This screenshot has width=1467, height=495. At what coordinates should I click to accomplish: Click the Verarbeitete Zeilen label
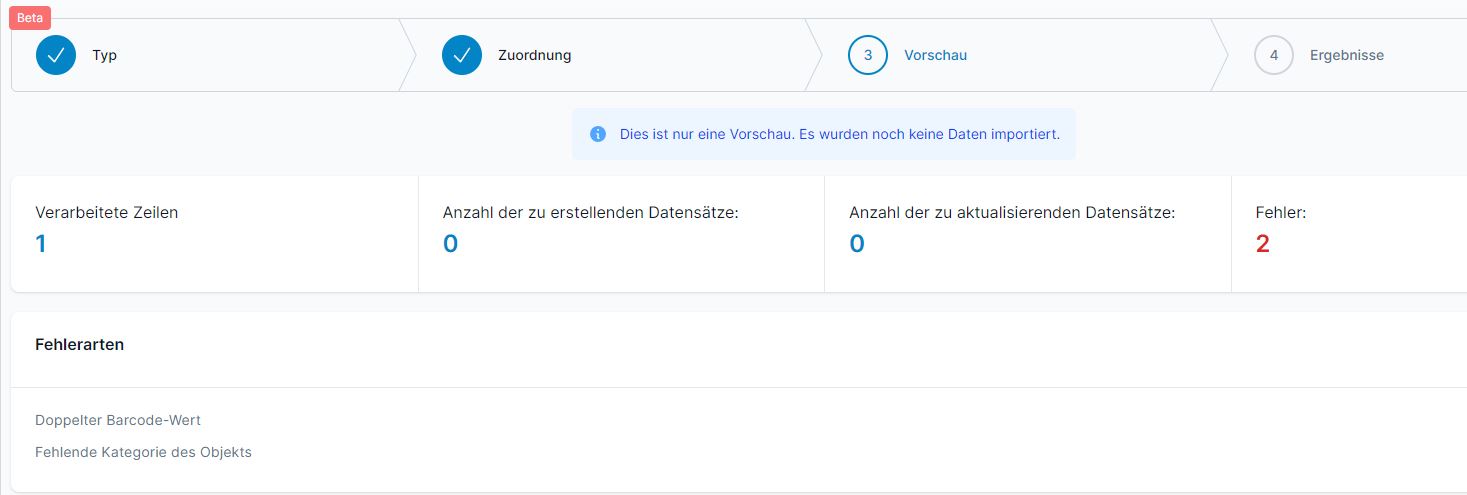pos(107,212)
